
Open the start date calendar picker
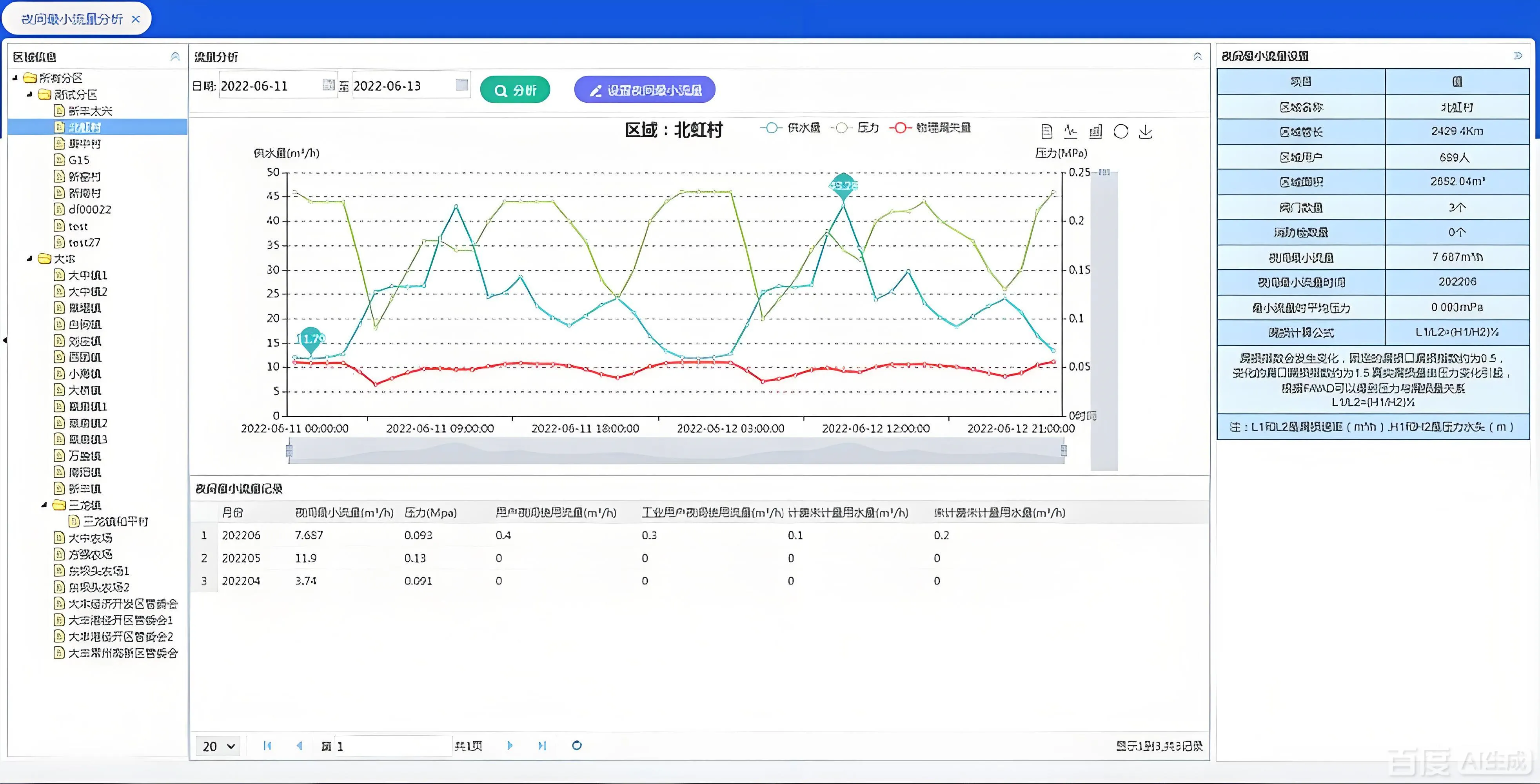328,85
